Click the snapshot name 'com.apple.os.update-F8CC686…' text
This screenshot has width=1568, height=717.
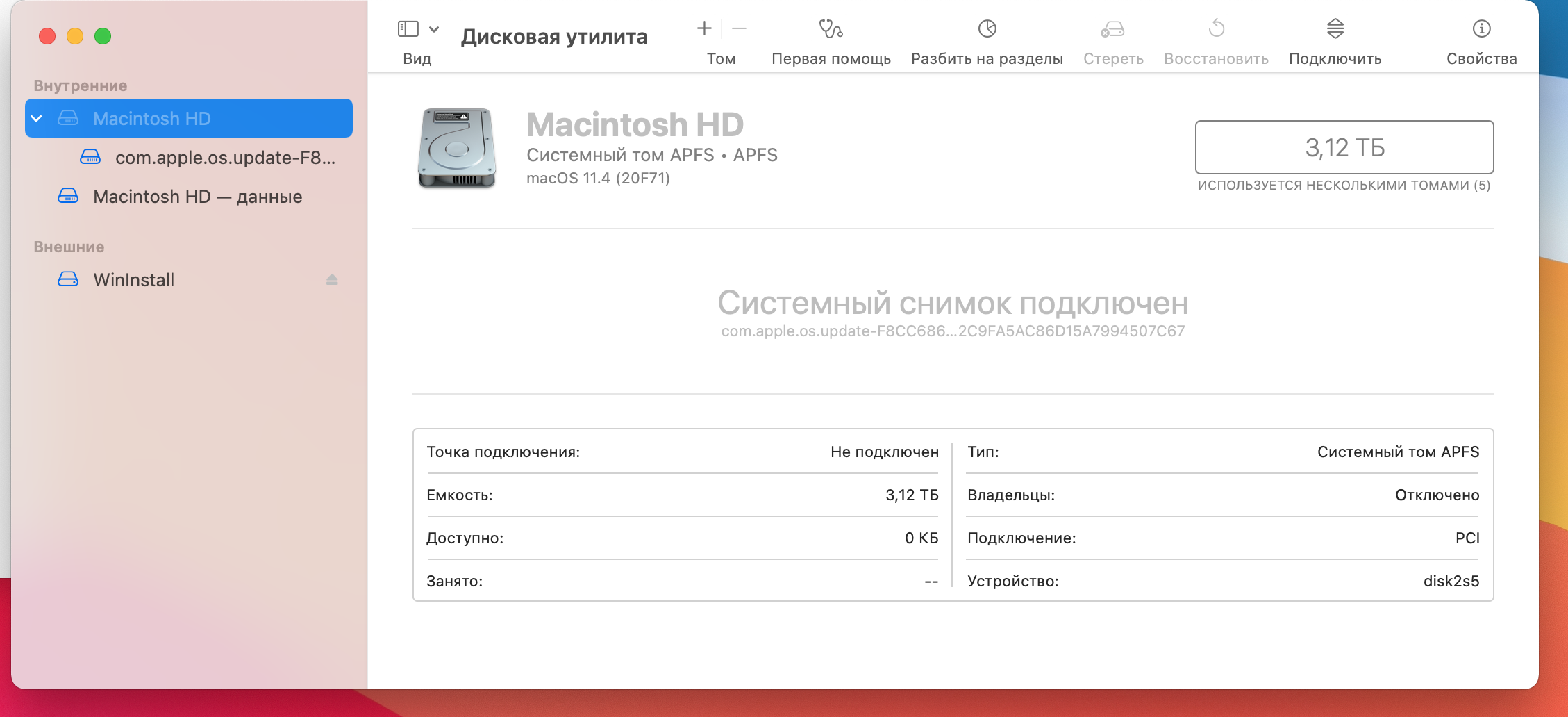point(953,331)
